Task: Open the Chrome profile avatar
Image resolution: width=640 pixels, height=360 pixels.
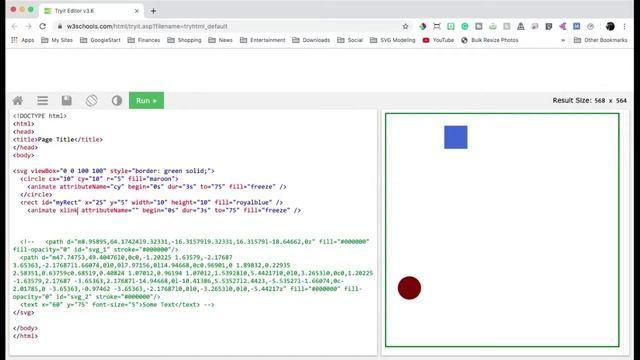Action: [x=610, y=26]
